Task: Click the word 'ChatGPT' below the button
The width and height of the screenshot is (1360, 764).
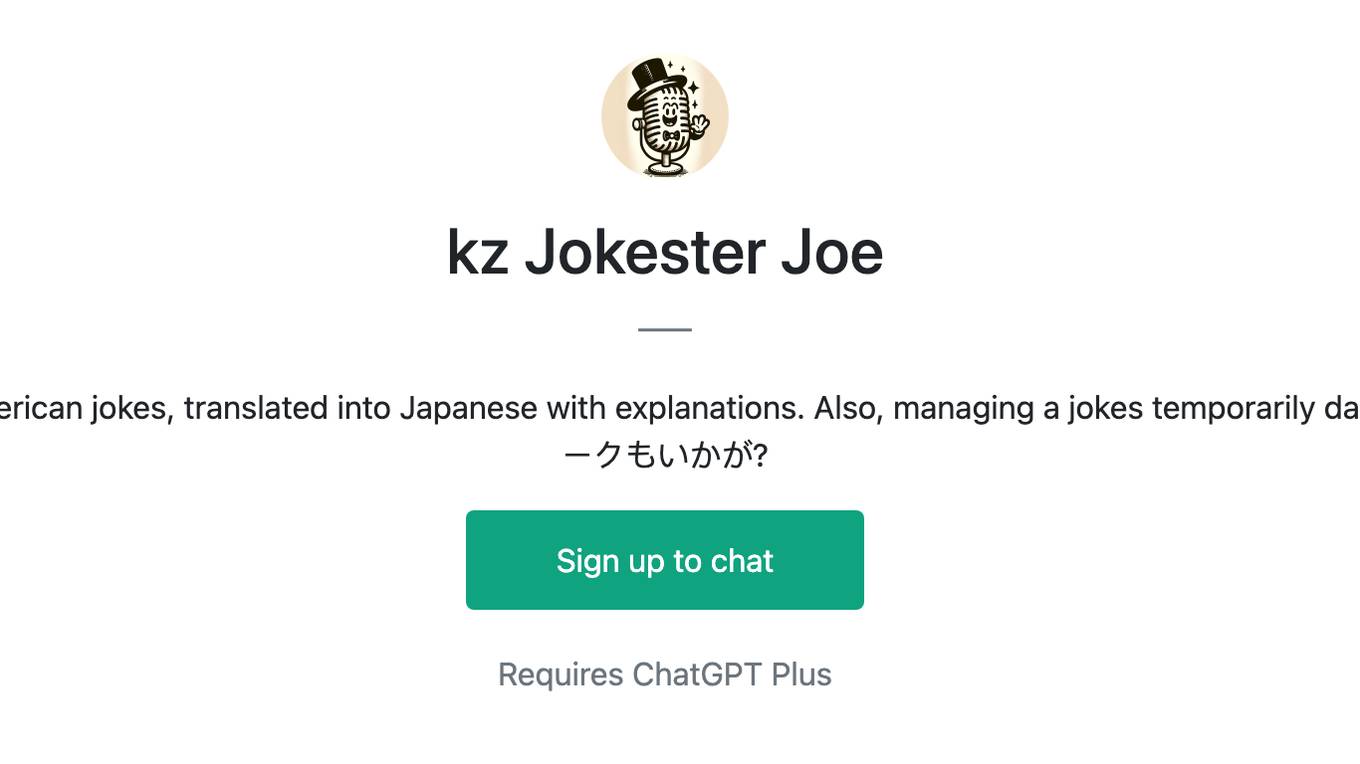Action: [697, 675]
